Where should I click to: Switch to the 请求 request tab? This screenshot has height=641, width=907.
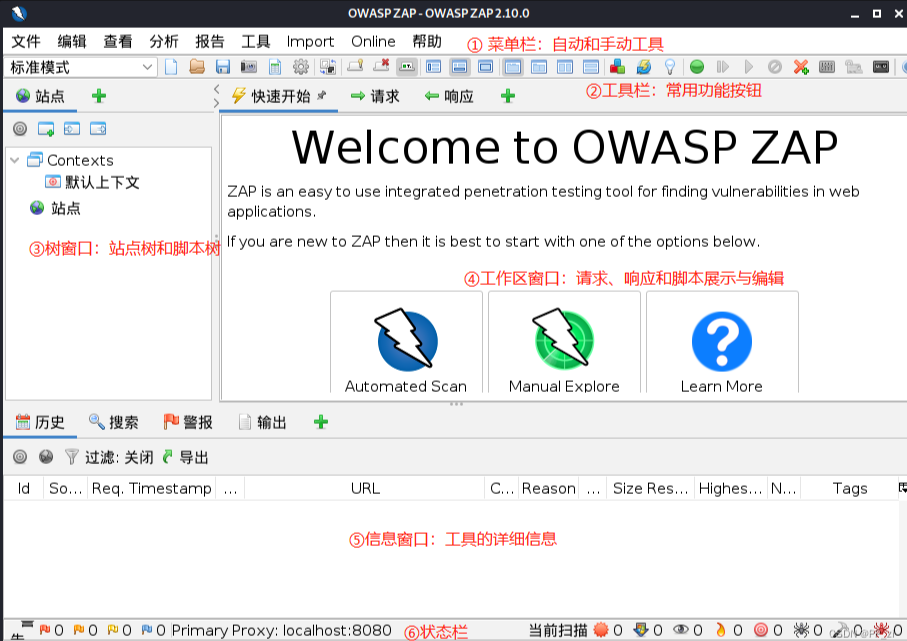coord(375,96)
